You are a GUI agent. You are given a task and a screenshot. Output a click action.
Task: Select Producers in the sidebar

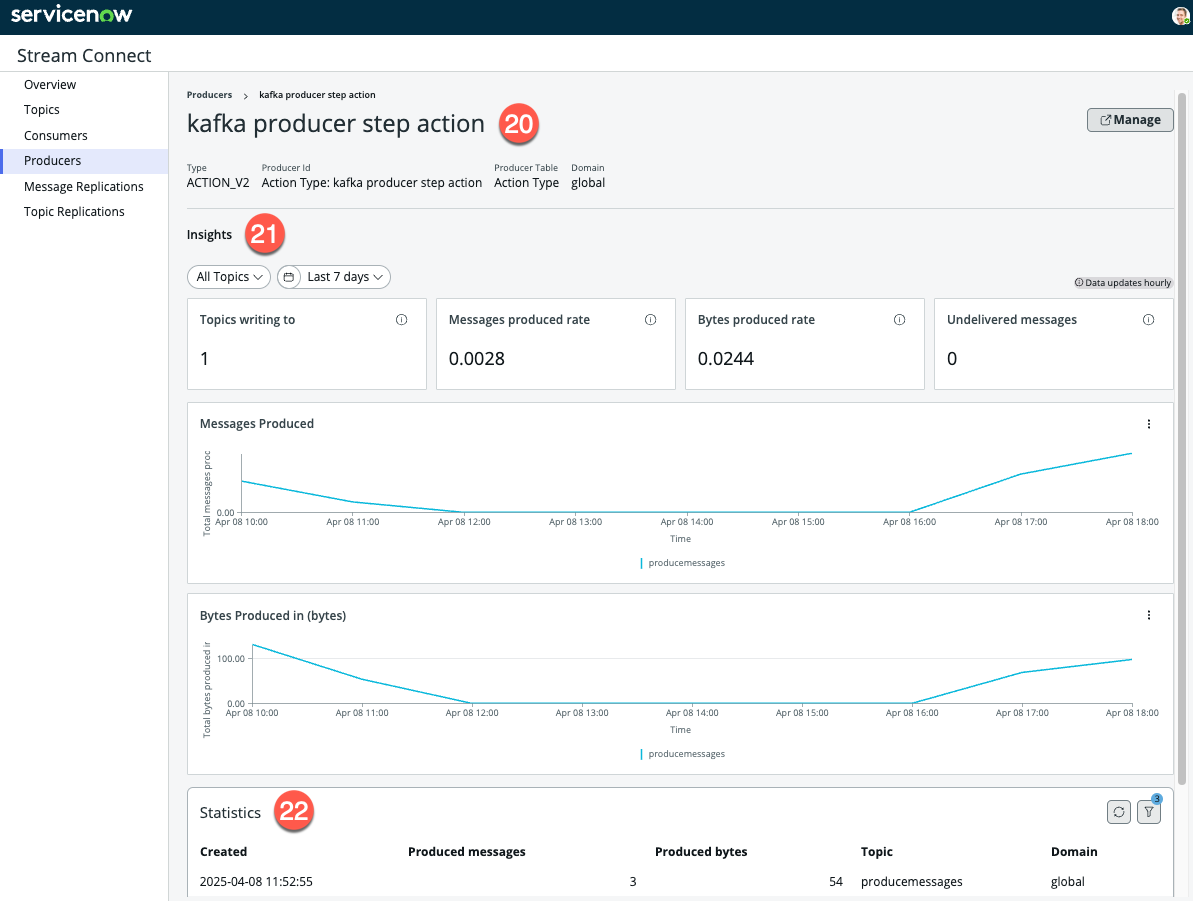[x=84, y=161]
